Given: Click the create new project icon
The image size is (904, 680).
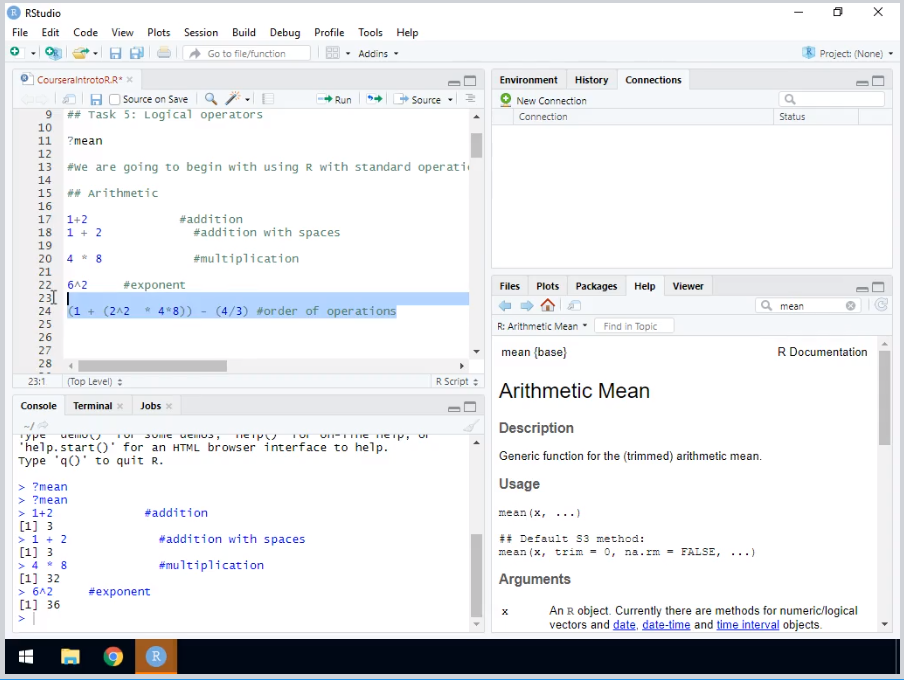Looking at the screenshot, I should tap(53, 53).
